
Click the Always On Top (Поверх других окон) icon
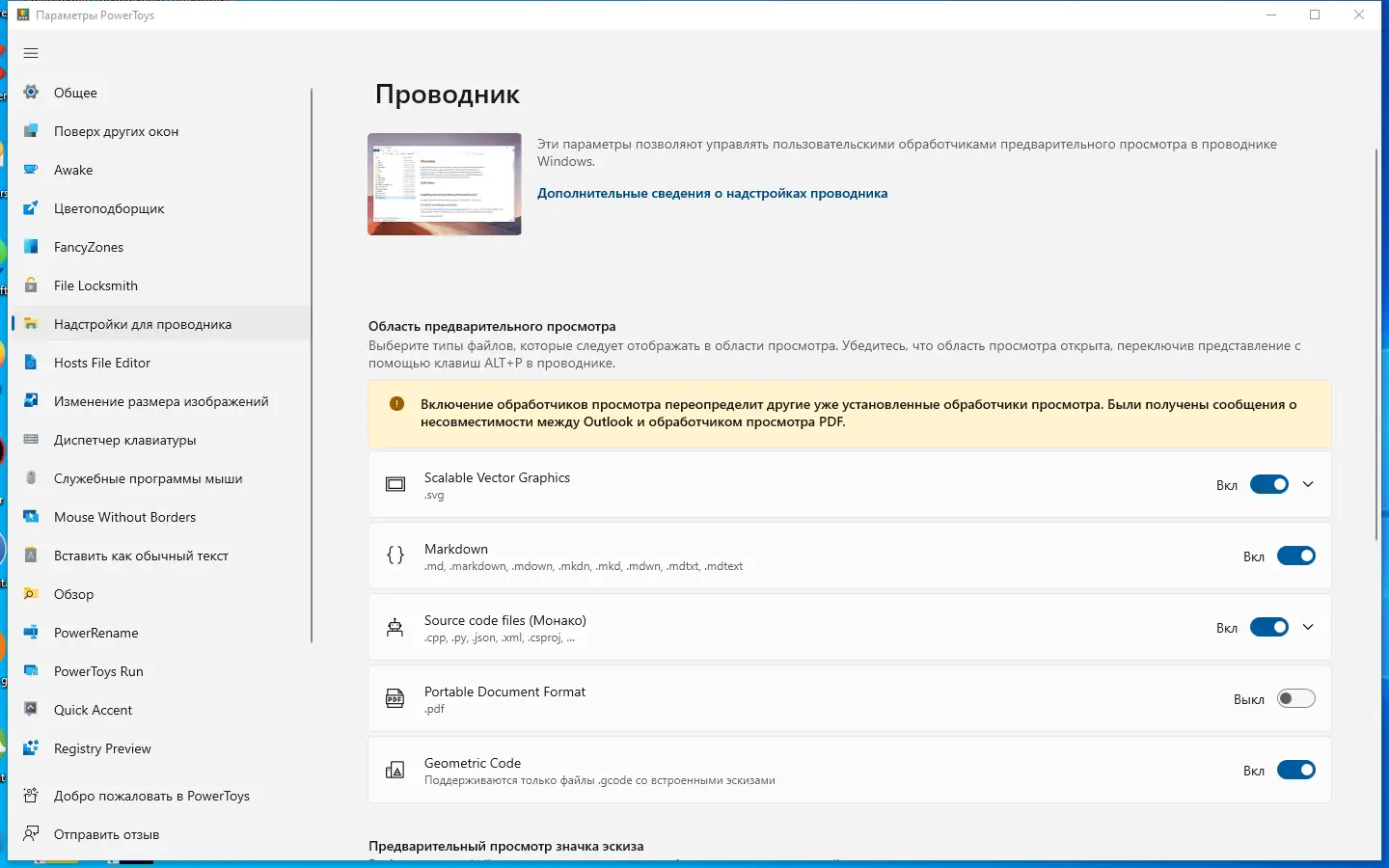(x=31, y=131)
